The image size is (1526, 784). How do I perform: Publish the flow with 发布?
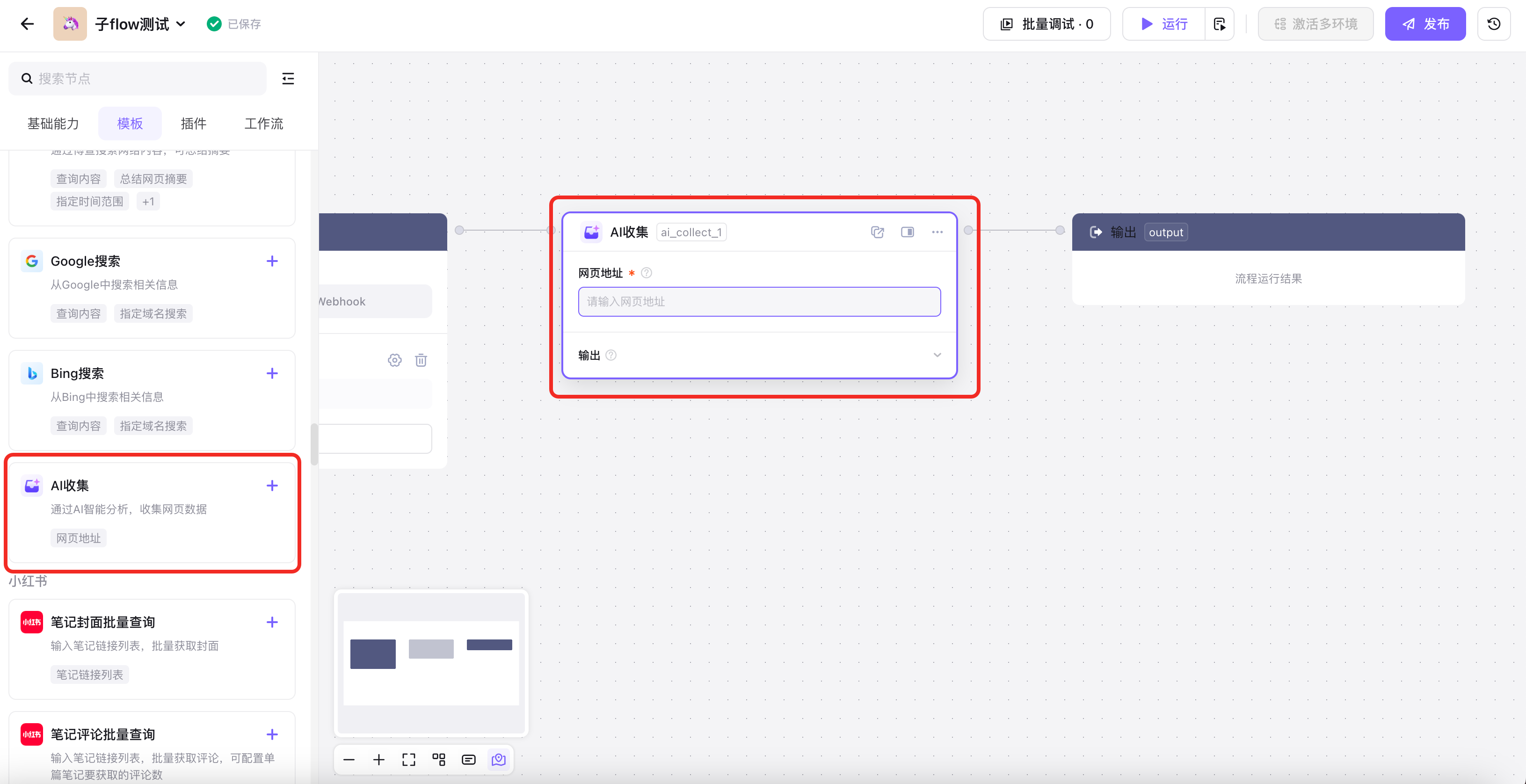pos(1425,24)
